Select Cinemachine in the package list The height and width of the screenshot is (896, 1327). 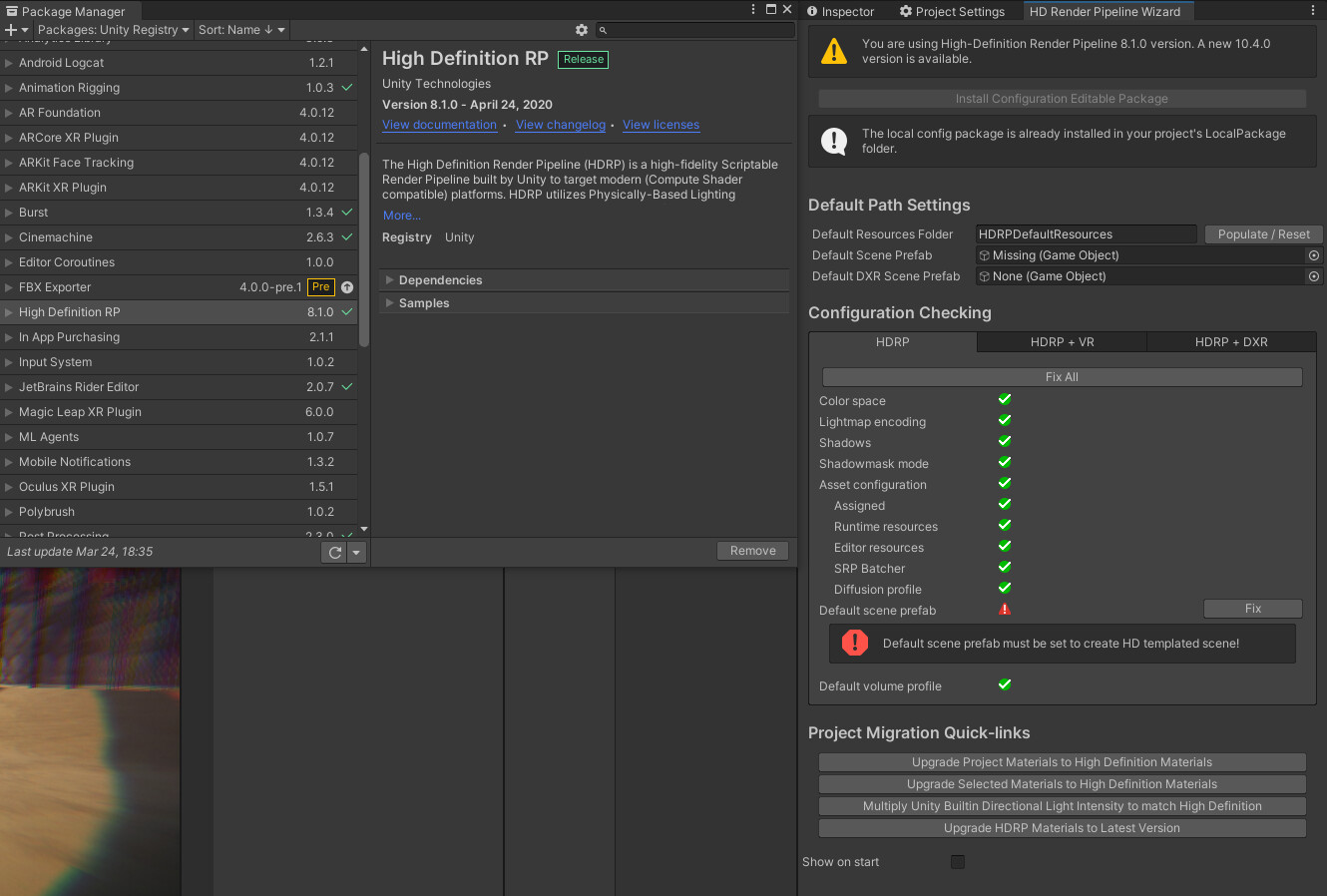point(56,237)
